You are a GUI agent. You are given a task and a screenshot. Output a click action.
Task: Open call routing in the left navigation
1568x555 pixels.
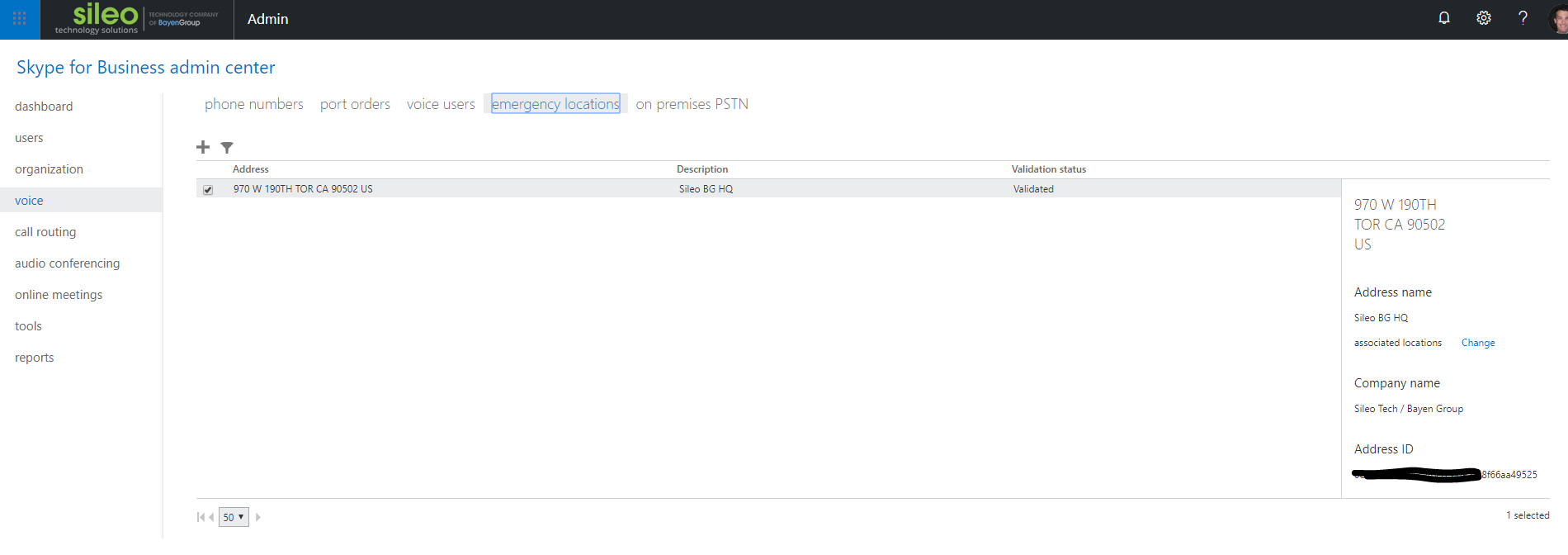pos(45,232)
